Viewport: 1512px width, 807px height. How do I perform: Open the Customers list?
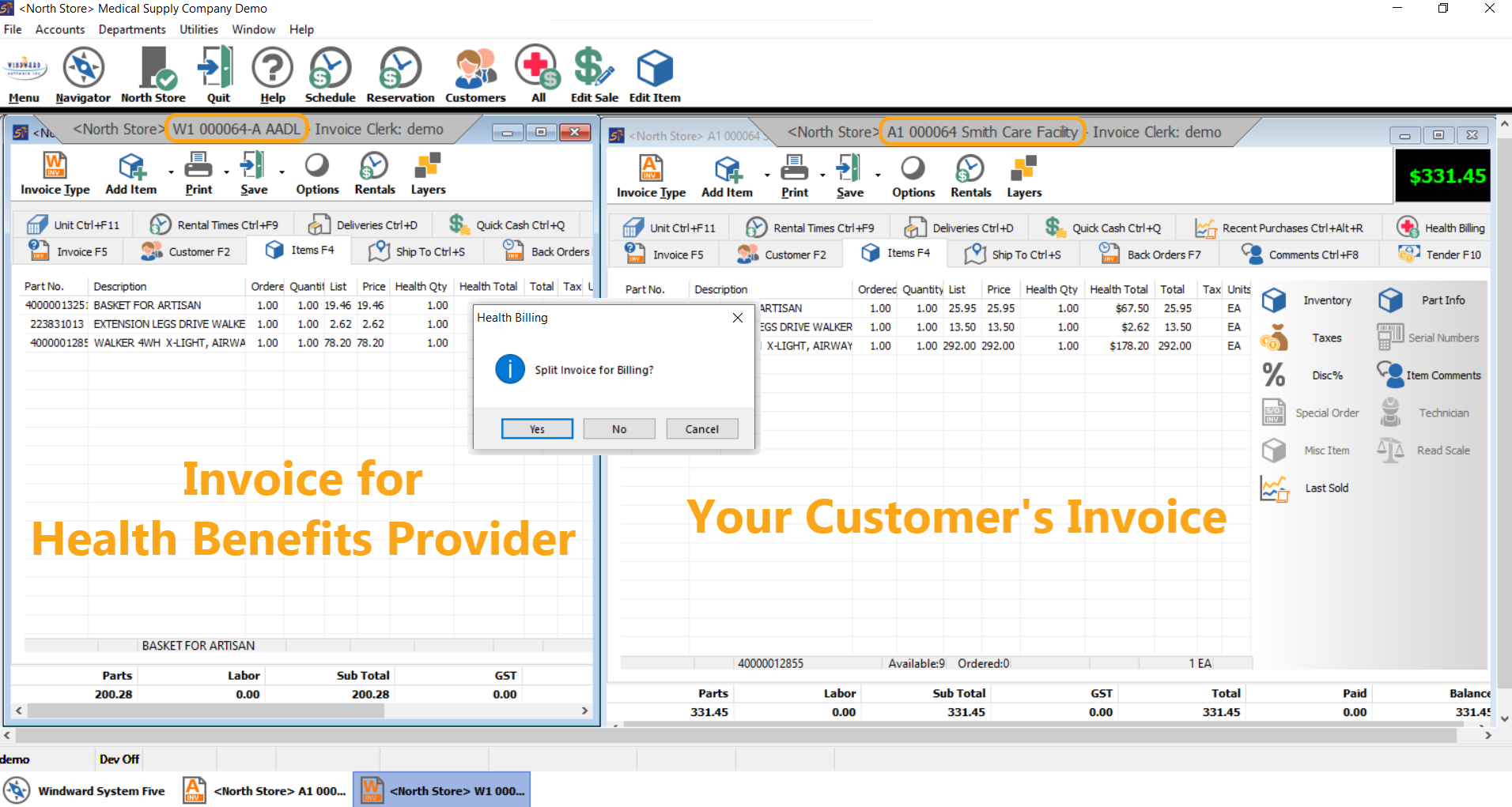tap(474, 74)
